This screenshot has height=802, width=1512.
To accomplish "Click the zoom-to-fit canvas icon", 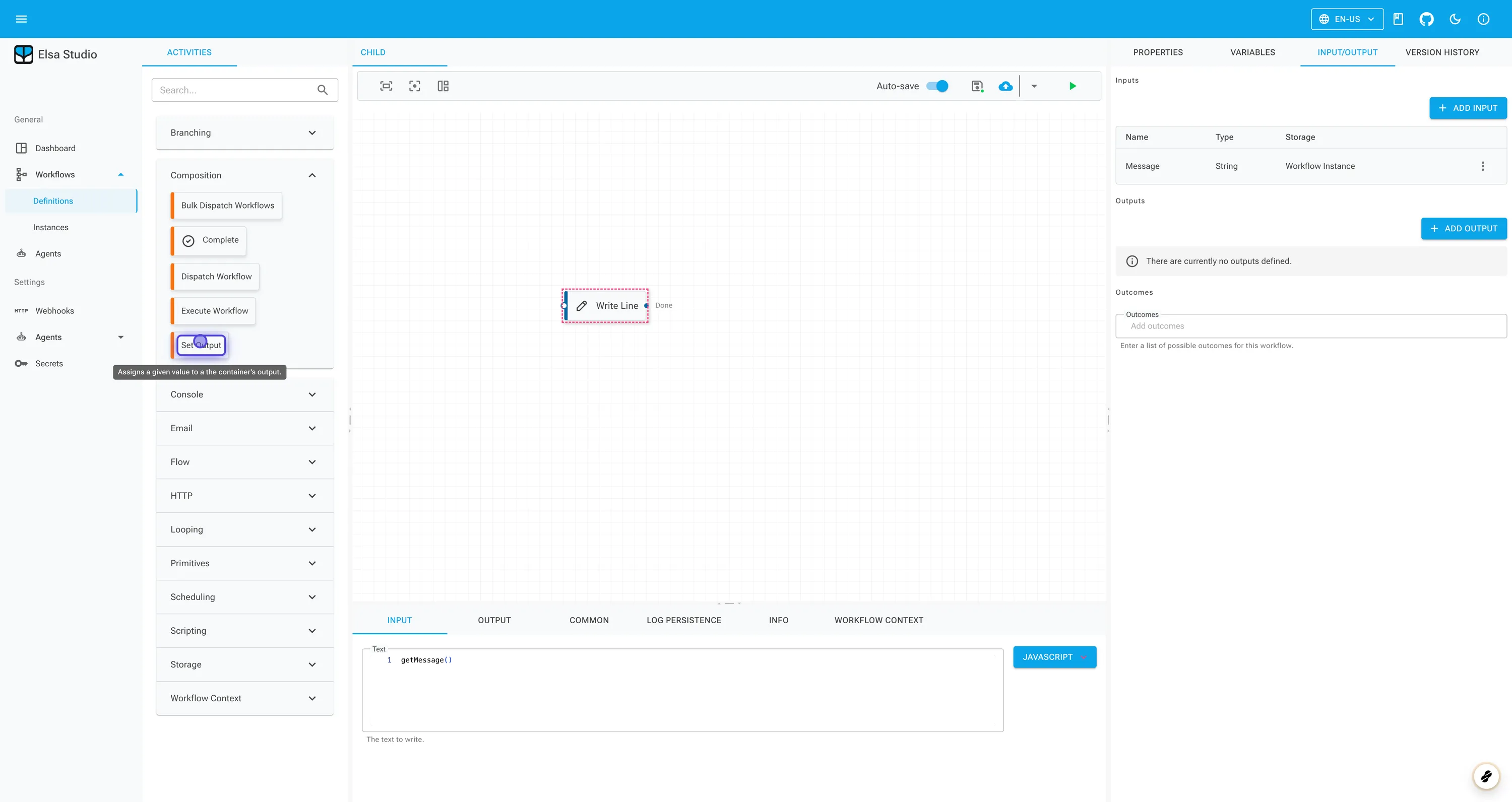I will tap(386, 86).
